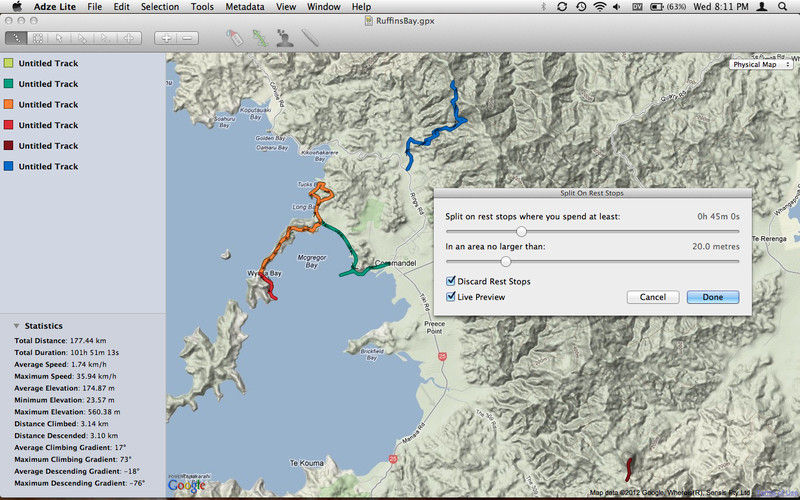
Task: Click the sync arrows menu bar icon
Action: (x=562, y=7)
